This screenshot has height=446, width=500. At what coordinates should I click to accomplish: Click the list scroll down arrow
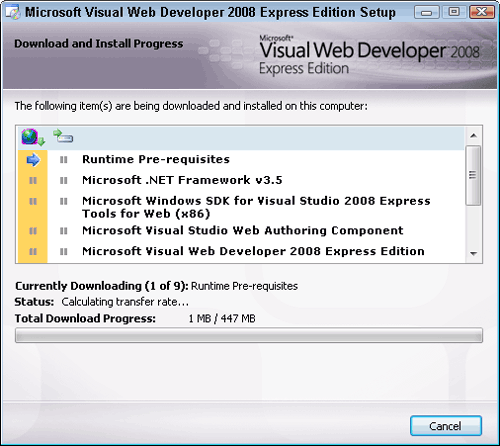pyautogui.click(x=473, y=254)
